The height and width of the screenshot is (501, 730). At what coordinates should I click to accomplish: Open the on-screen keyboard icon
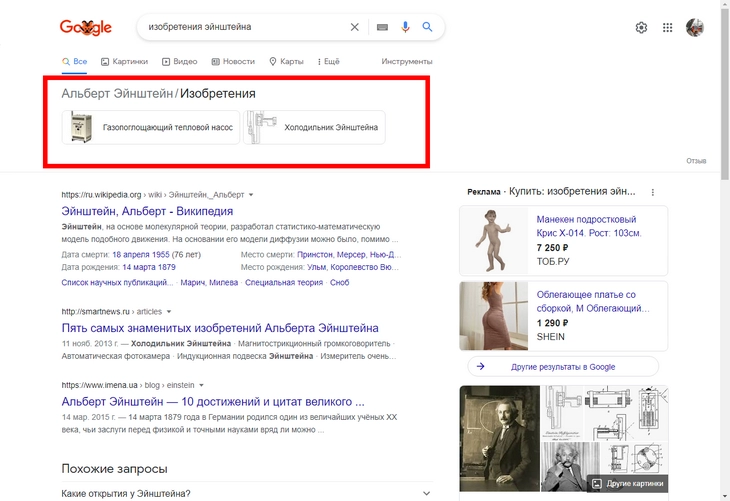(382, 27)
